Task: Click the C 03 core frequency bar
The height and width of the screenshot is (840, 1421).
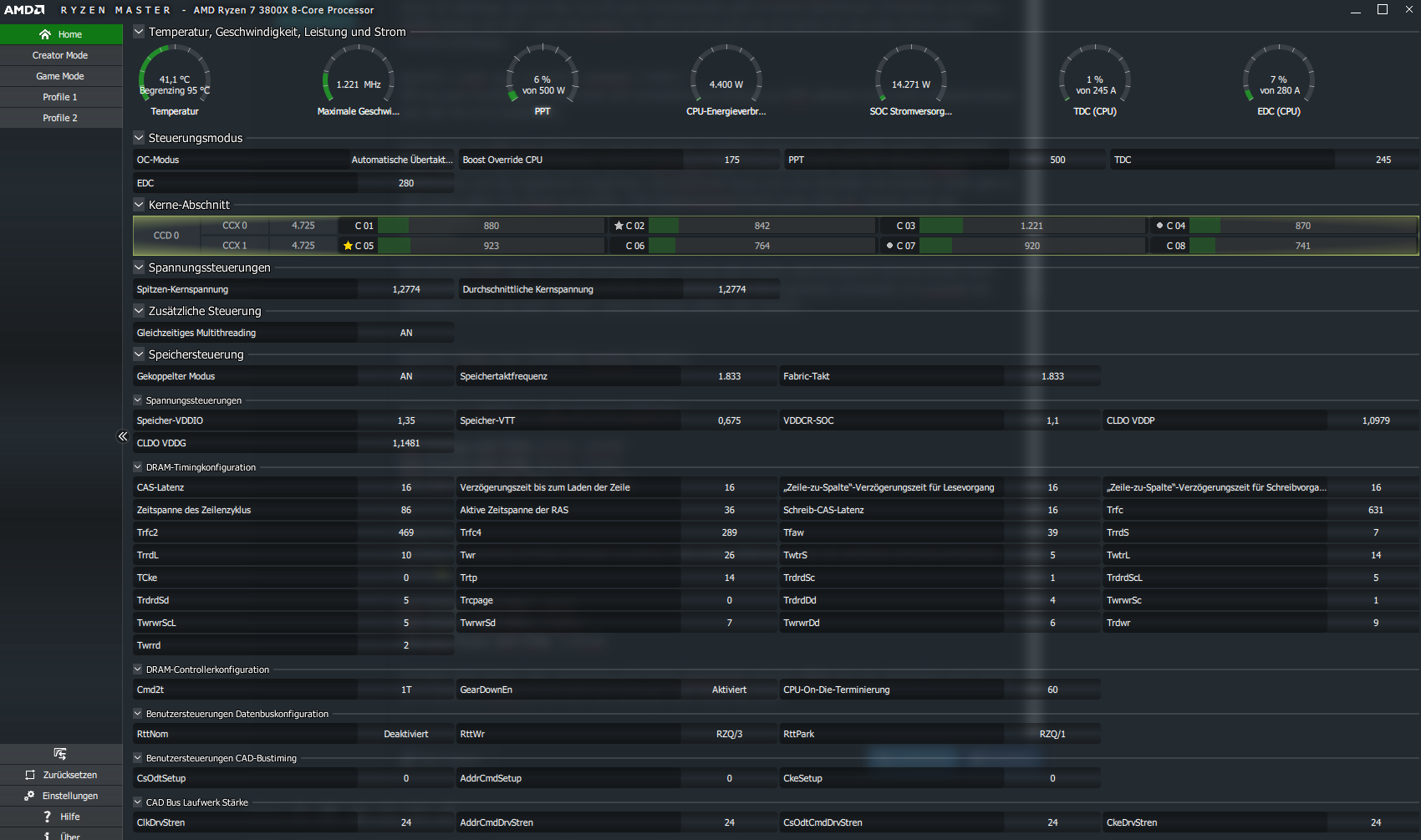Action: pyautogui.click(x=1031, y=226)
